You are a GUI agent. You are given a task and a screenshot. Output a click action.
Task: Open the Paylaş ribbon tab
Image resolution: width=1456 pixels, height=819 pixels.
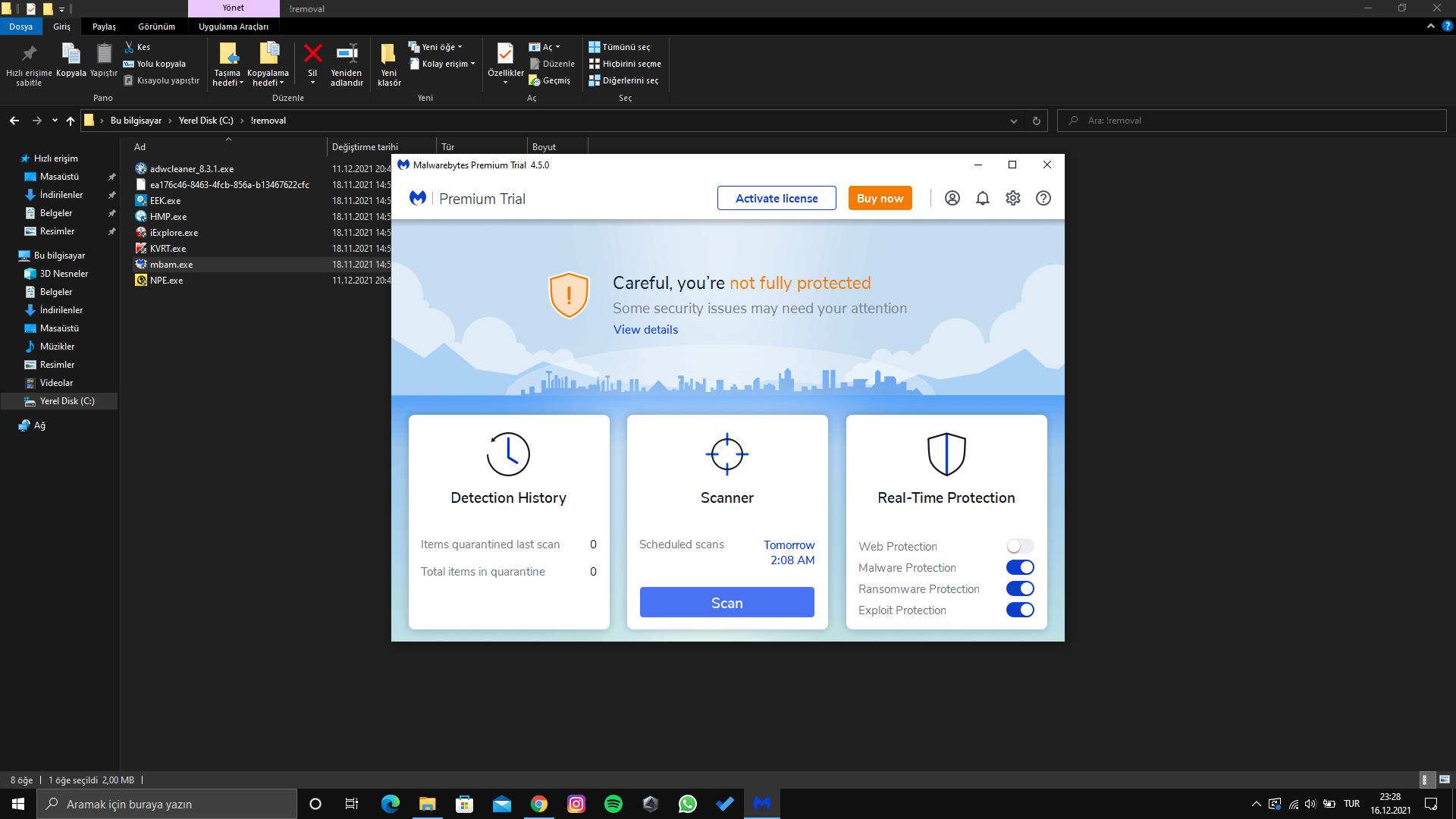tap(104, 27)
